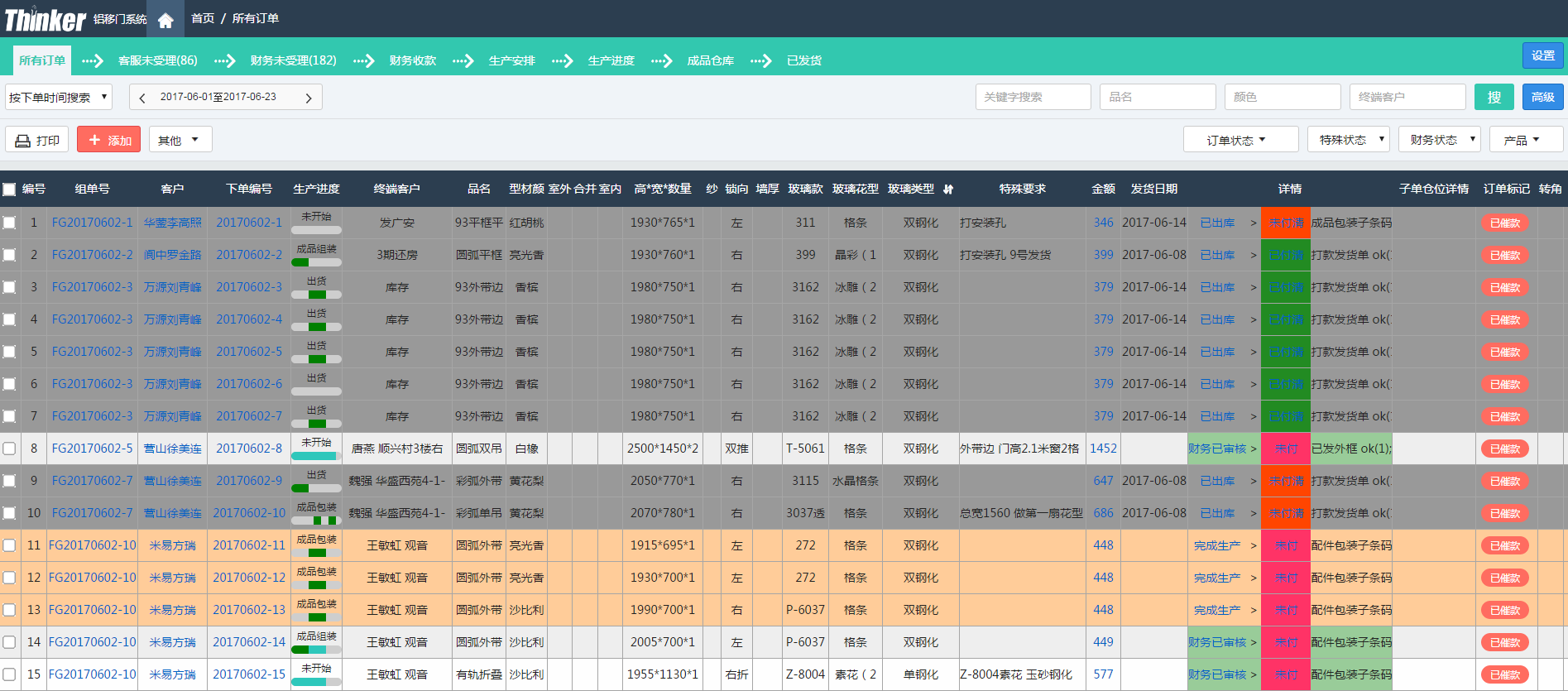Focus the 品名 input field
The width and height of the screenshot is (1568, 691).
coord(1158,97)
